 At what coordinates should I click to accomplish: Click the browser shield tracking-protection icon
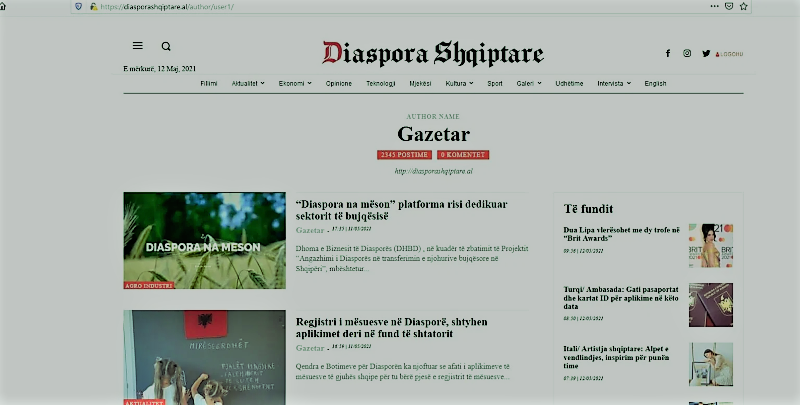coord(80,6)
